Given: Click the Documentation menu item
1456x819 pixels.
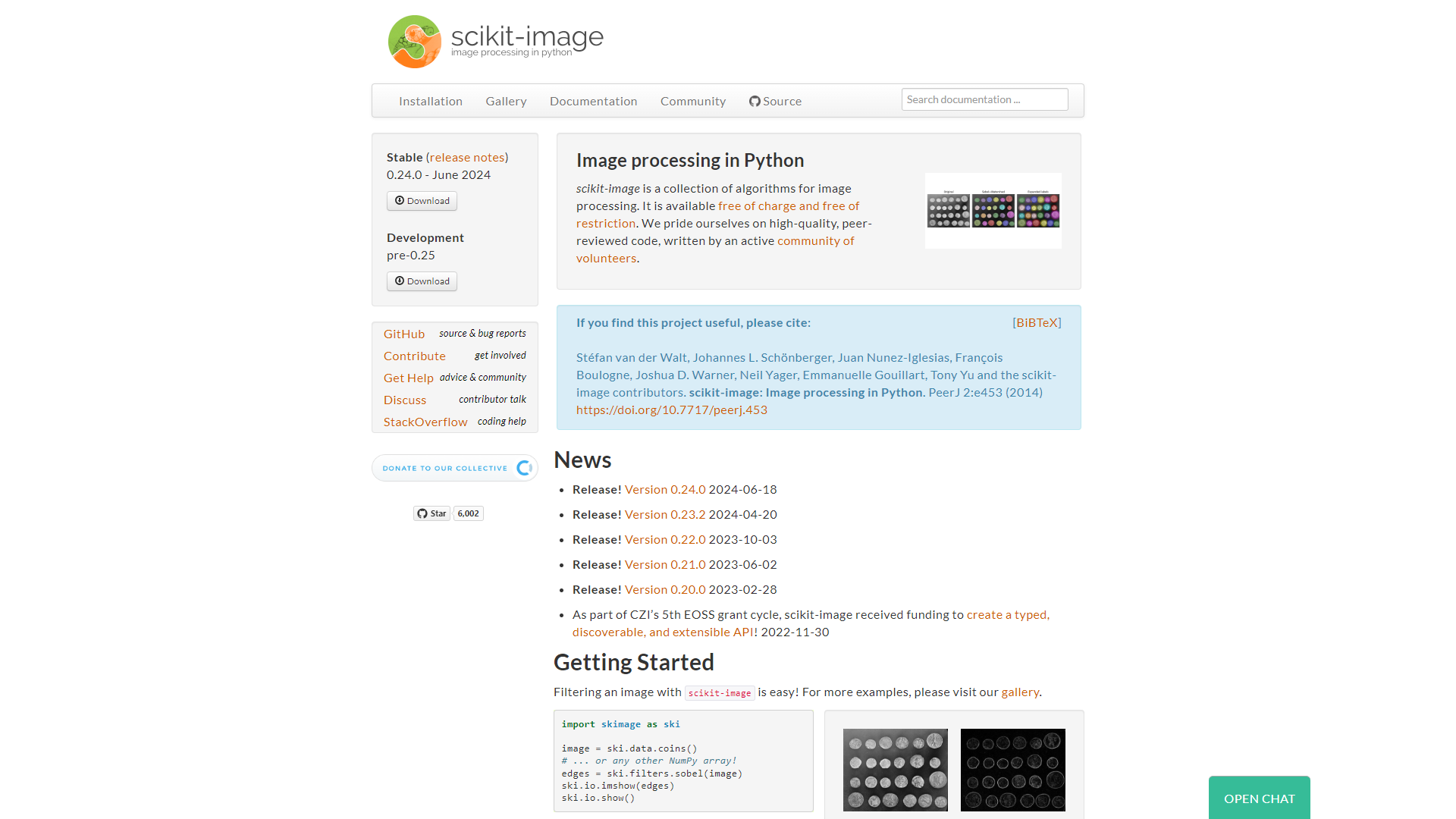Looking at the screenshot, I should coord(594,100).
